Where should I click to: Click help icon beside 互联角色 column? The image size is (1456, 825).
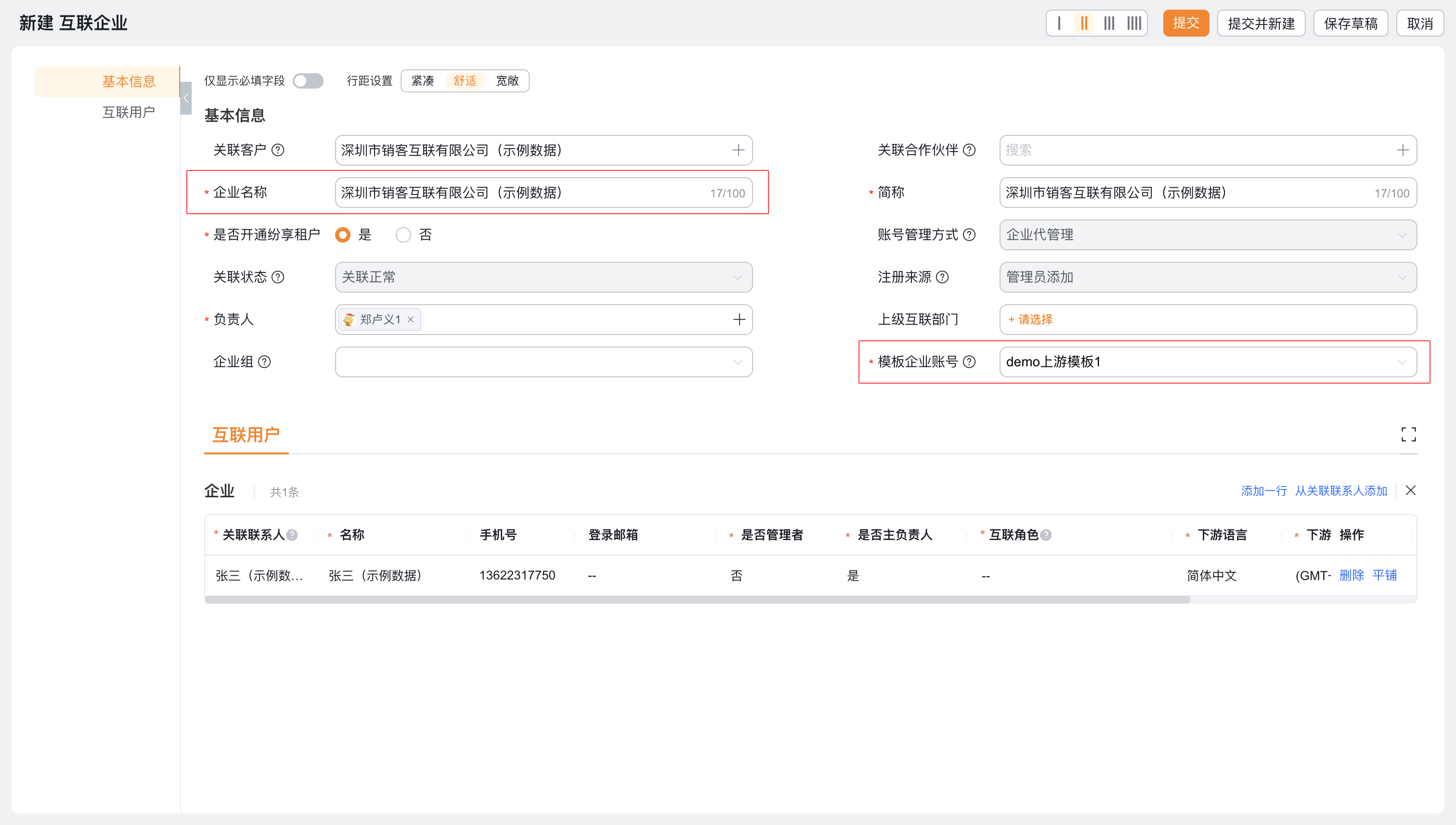click(x=1046, y=535)
